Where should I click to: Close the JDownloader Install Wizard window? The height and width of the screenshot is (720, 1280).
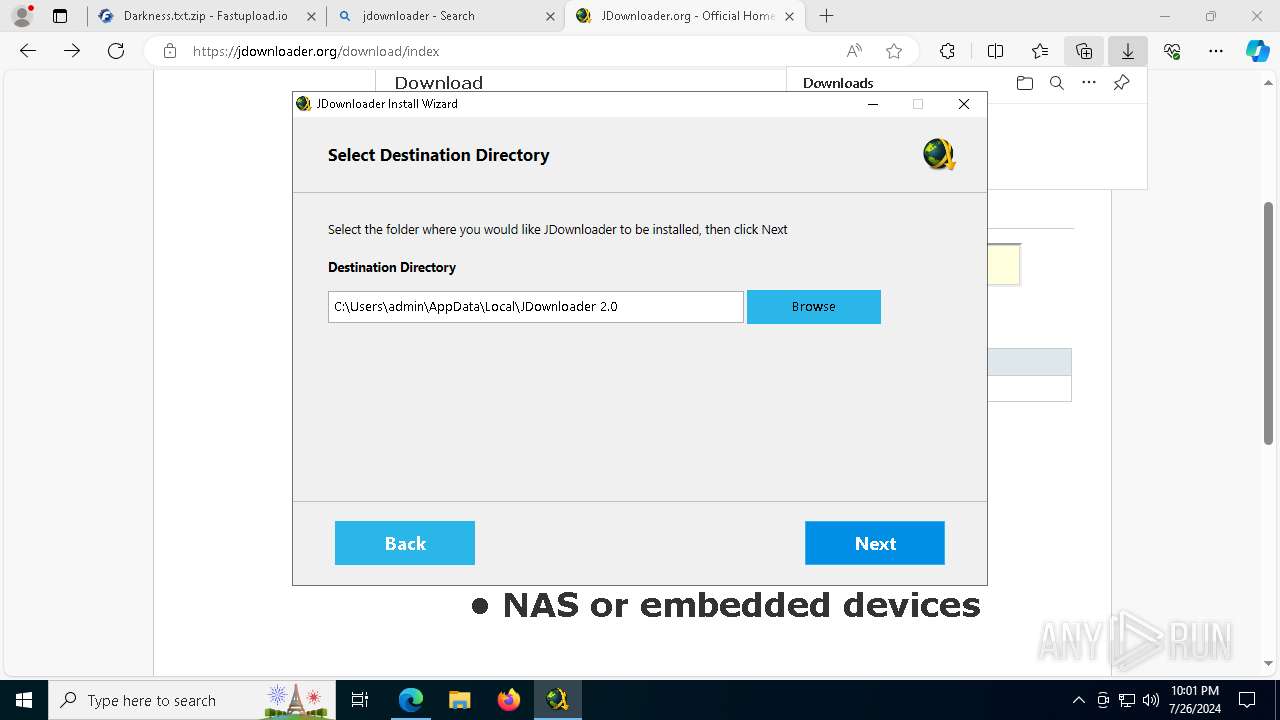(963, 104)
